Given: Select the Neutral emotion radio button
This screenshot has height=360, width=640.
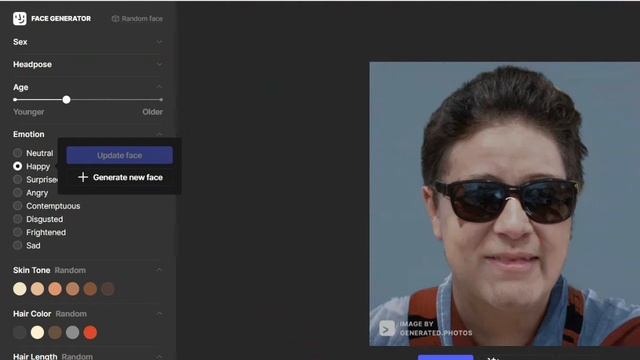Looking at the screenshot, I should [x=17, y=153].
